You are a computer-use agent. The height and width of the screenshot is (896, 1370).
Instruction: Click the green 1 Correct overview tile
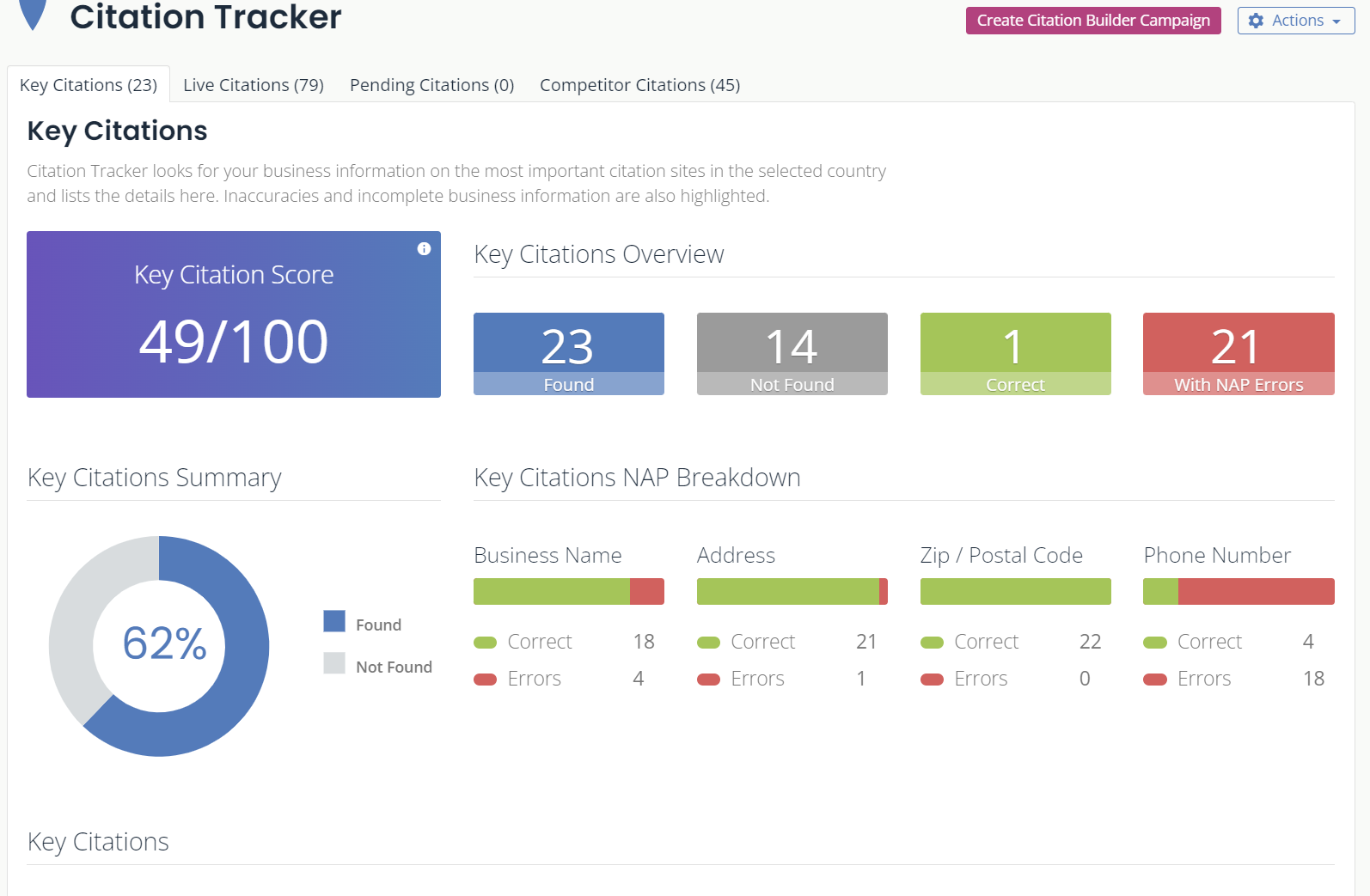pyautogui.click(x=1015, y=353)
